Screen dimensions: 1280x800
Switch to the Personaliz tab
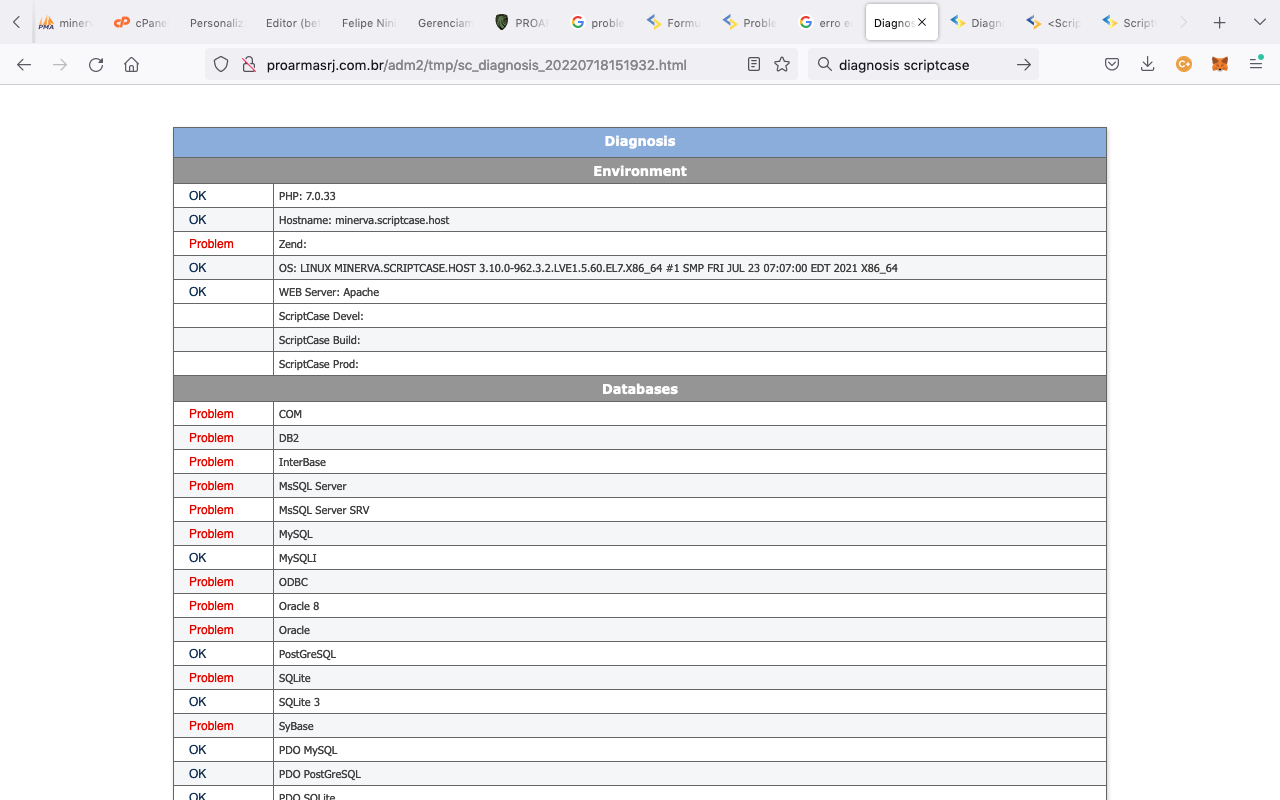point(216,22)
